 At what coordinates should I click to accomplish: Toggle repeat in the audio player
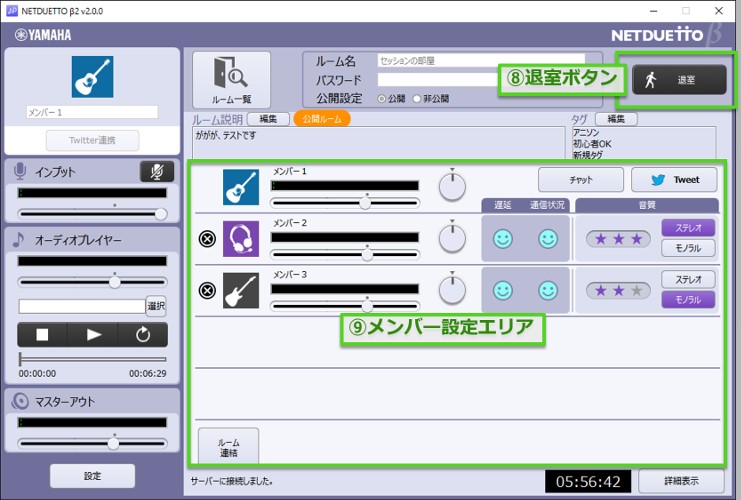click(x=143, y=335)
